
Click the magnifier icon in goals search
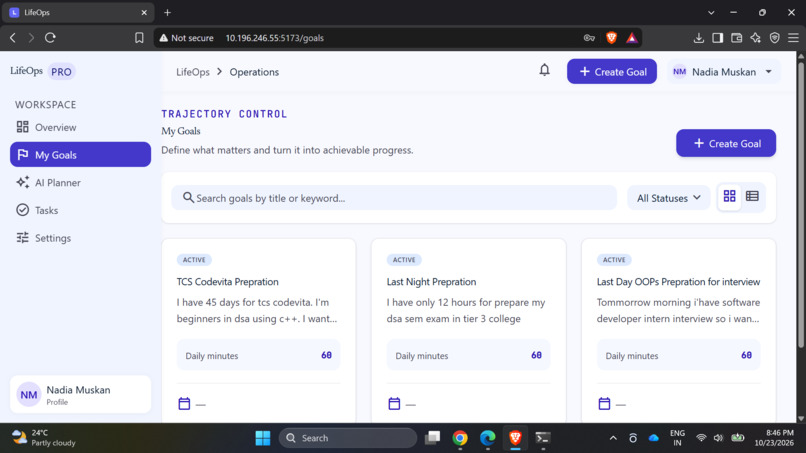[188, 197]
